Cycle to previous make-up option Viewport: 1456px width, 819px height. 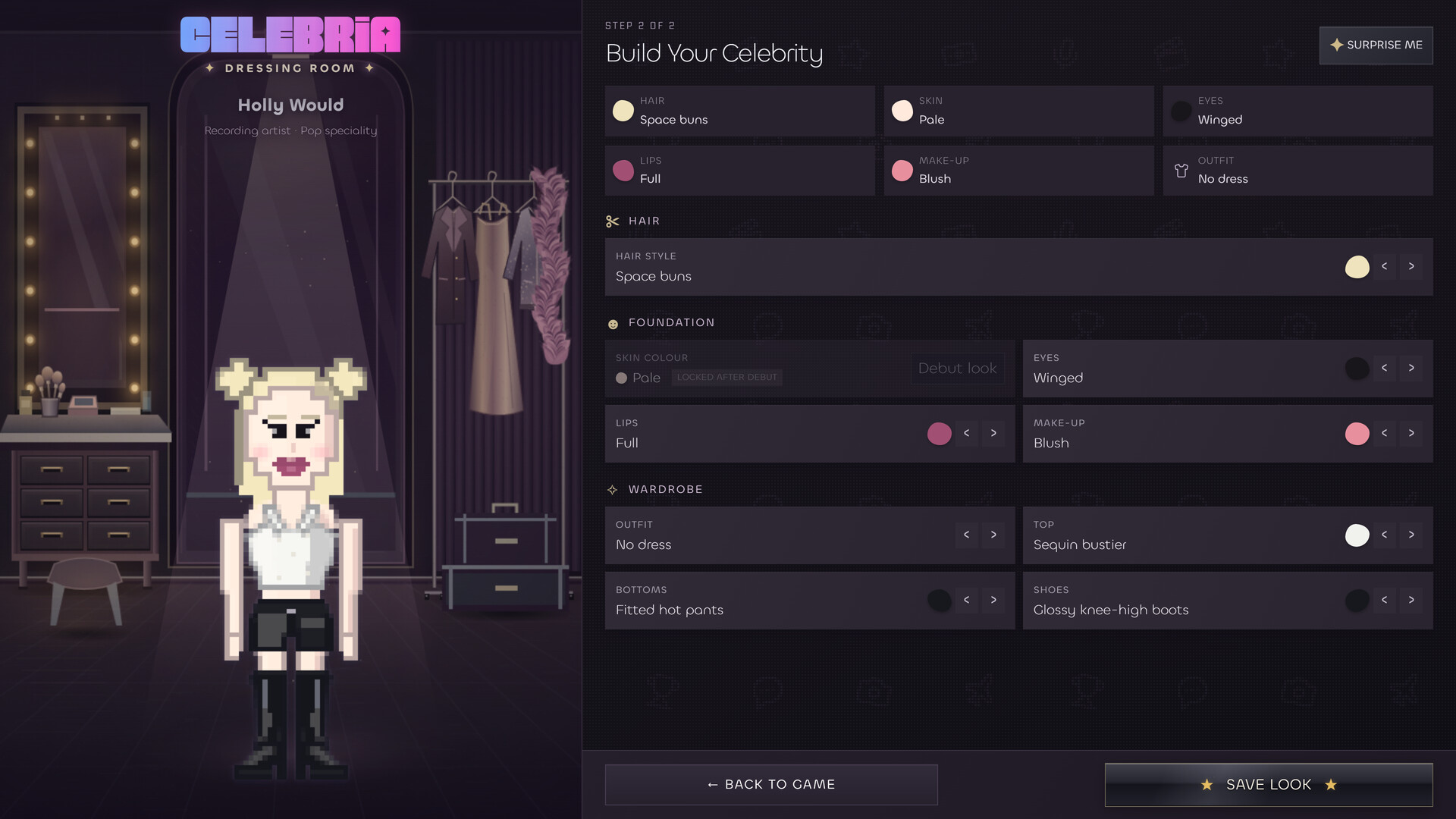click(1384, 433)
